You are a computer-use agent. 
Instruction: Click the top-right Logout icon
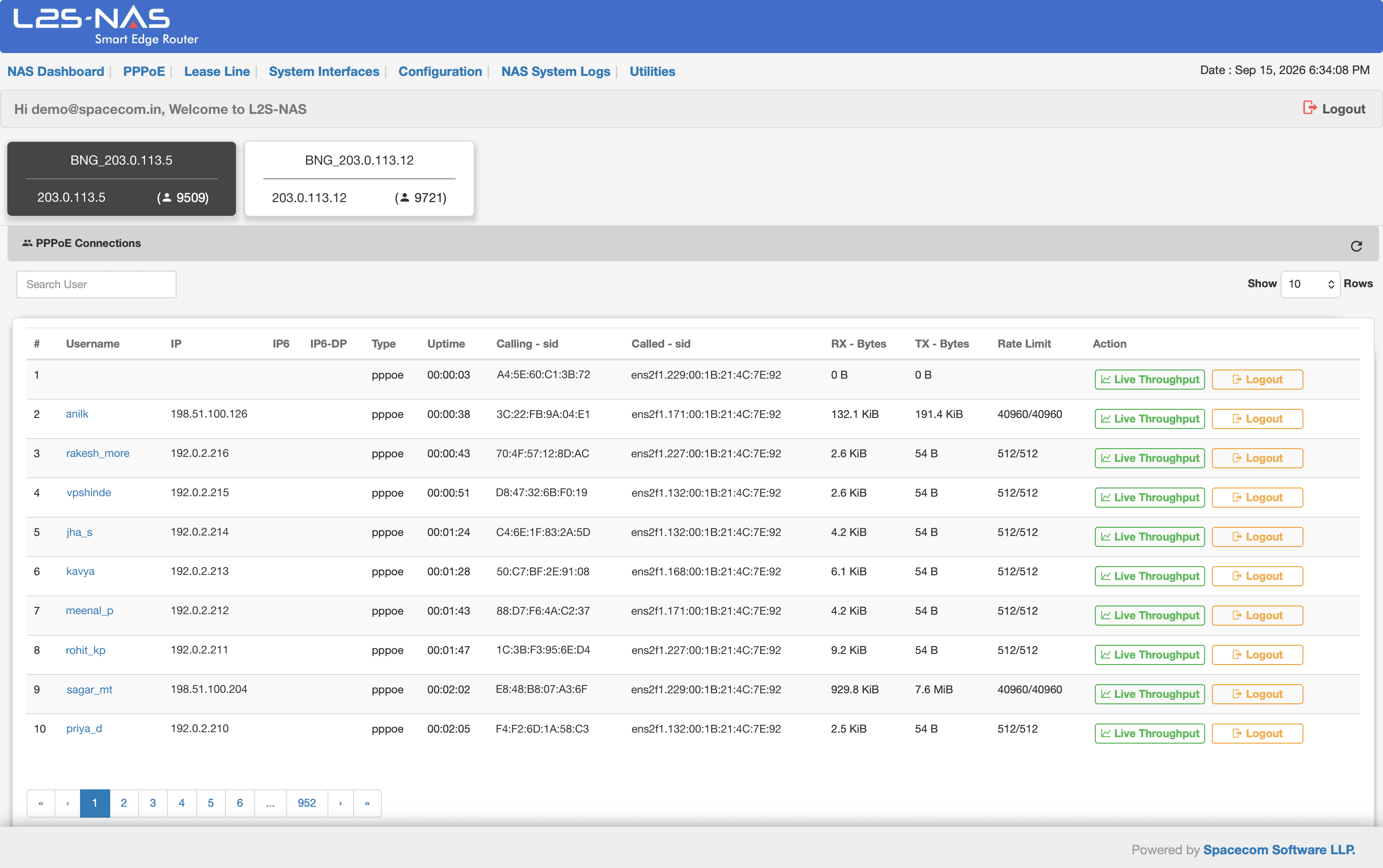[1309, 108]
